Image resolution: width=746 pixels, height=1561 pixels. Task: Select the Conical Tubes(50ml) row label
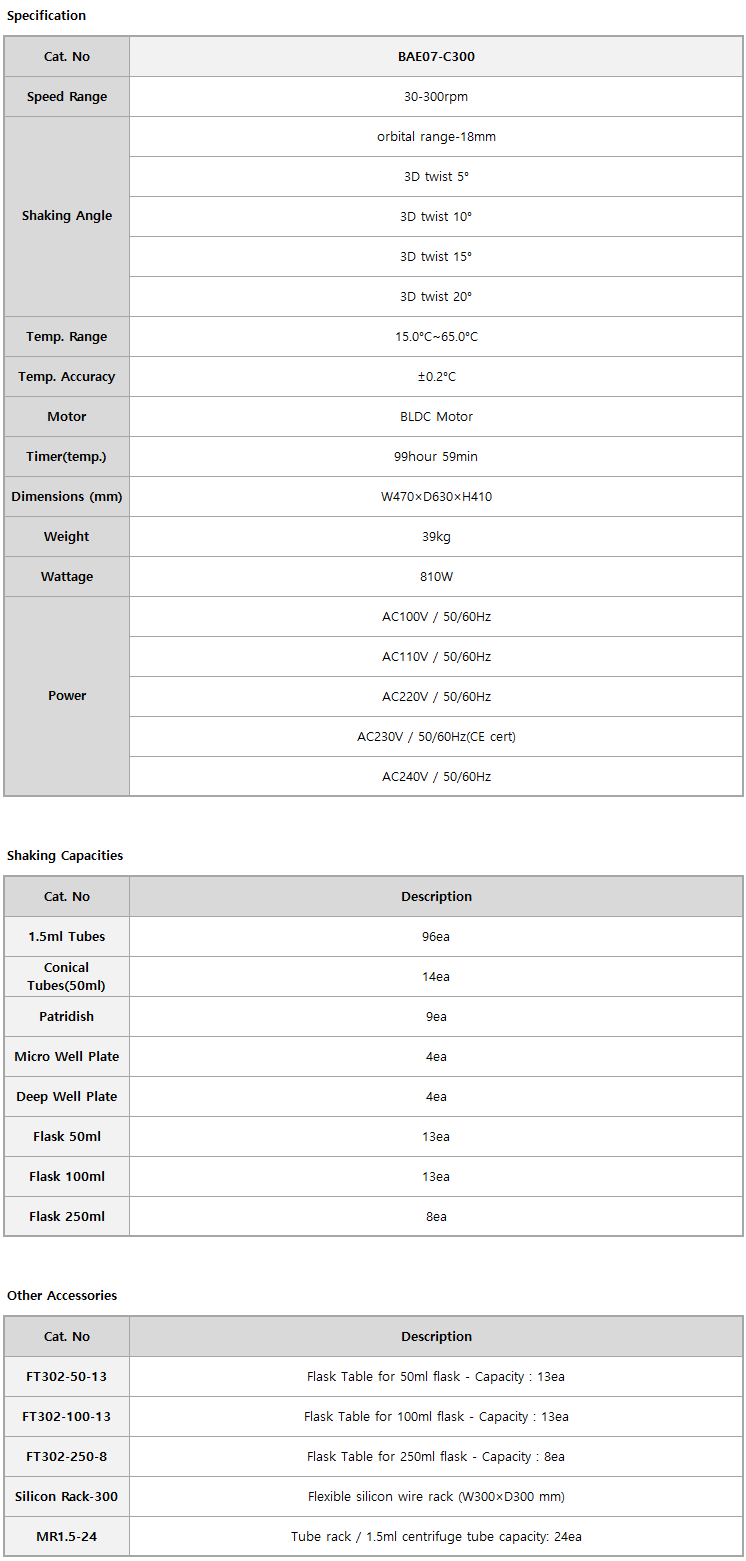coord(67,977)
